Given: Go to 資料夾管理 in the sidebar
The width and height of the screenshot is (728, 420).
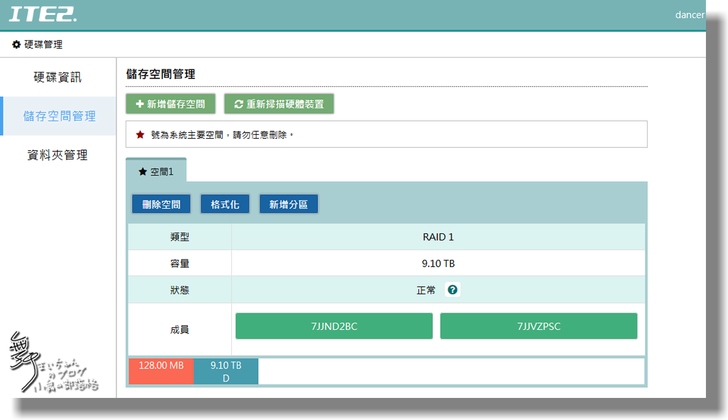Looking at the screenshot, I should 57,155.
